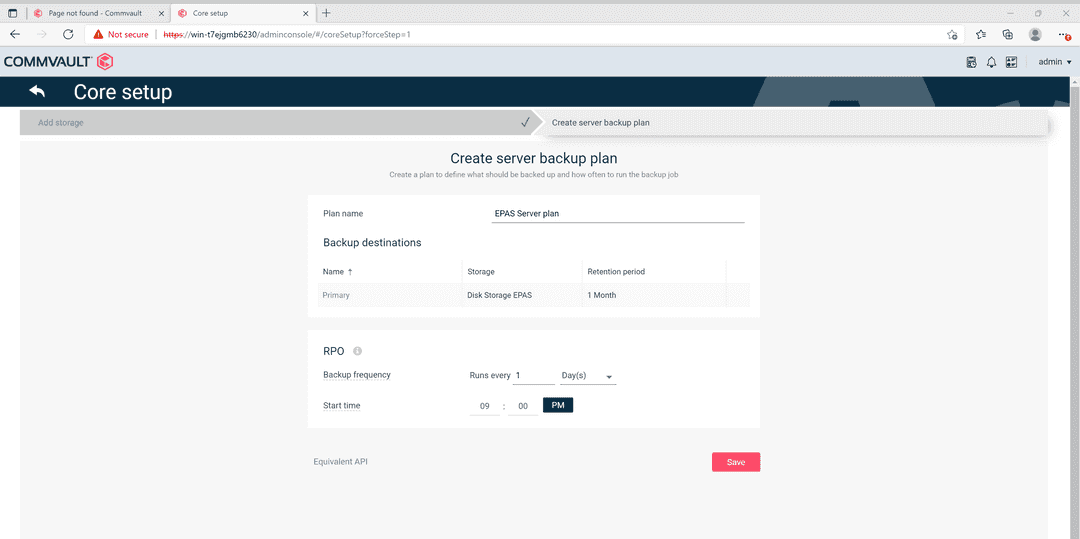
Task: Toggle the PM start time button
Action: (557, 405)
